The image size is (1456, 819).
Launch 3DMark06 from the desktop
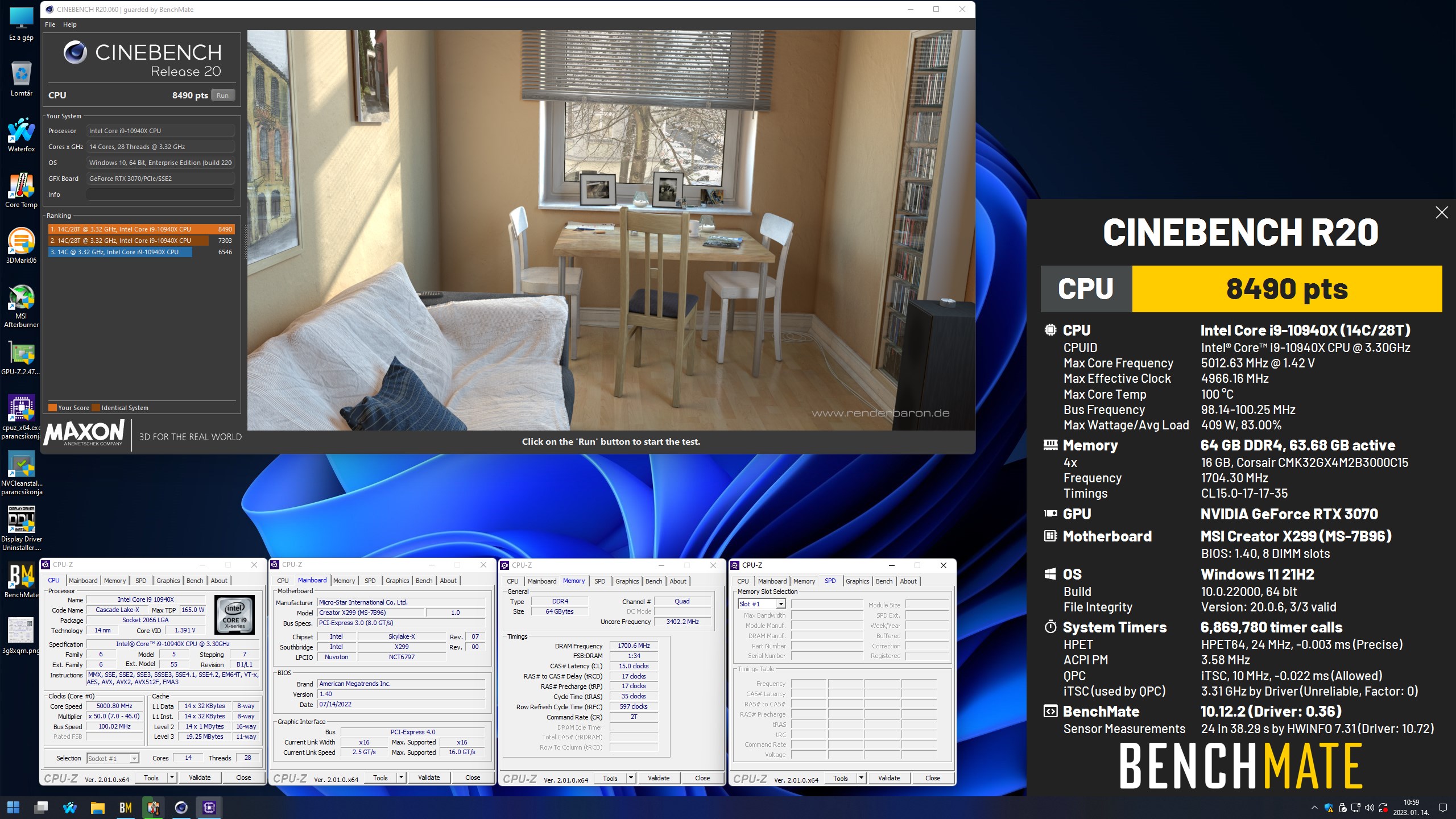21,246
